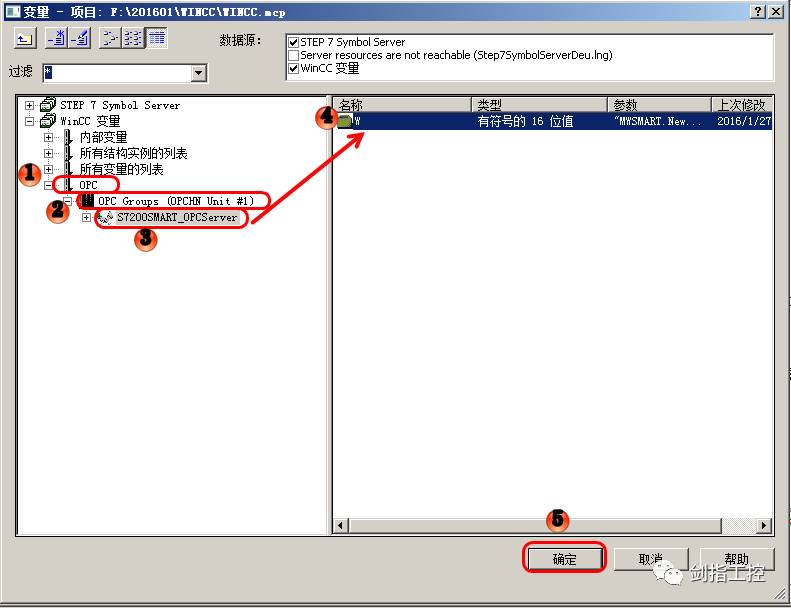Select OPC Groups (OPCHN Unit #1) item
The width and height of the screenshot is (791, 608).
tap(176, 201)
